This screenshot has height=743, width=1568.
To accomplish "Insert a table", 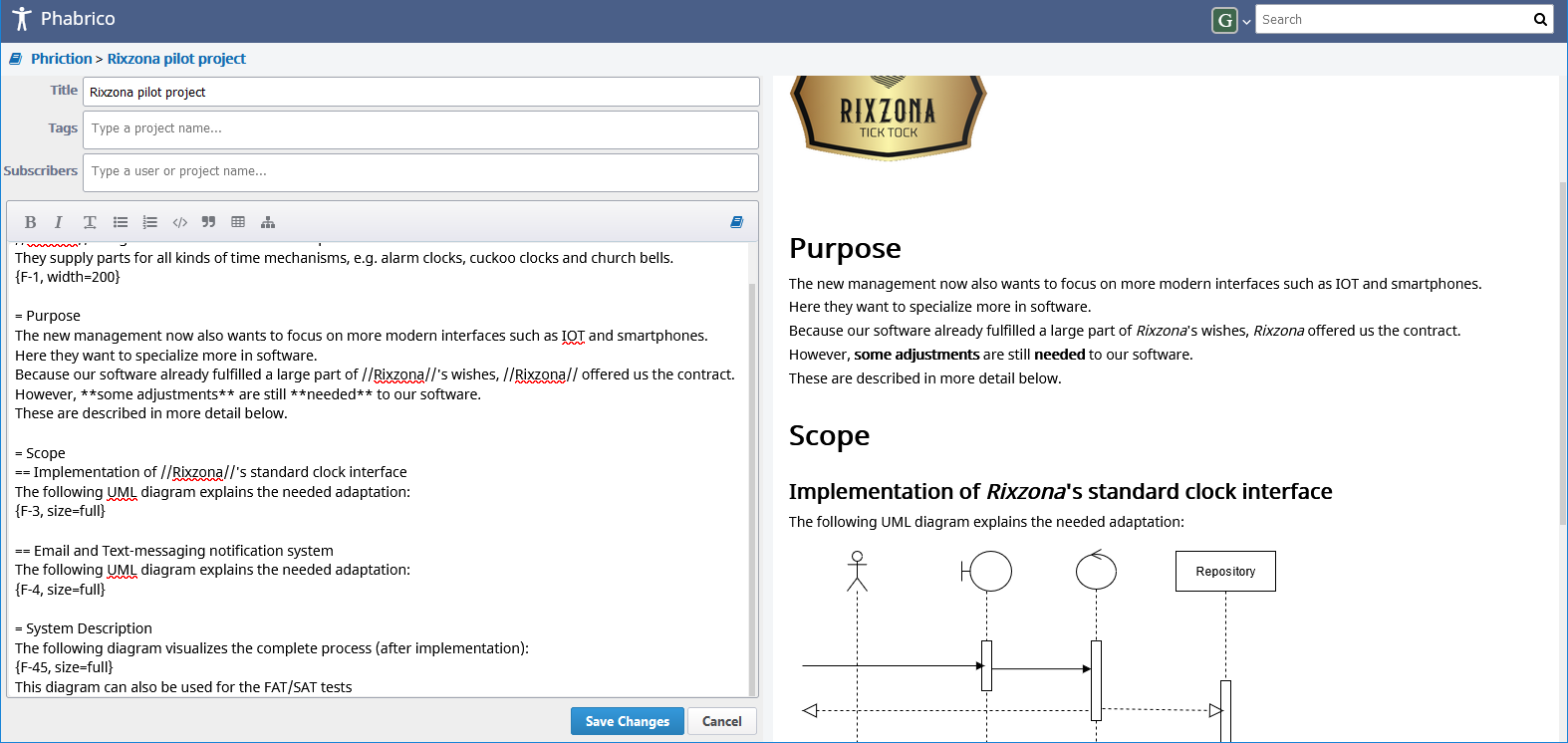I will (238, 222).
